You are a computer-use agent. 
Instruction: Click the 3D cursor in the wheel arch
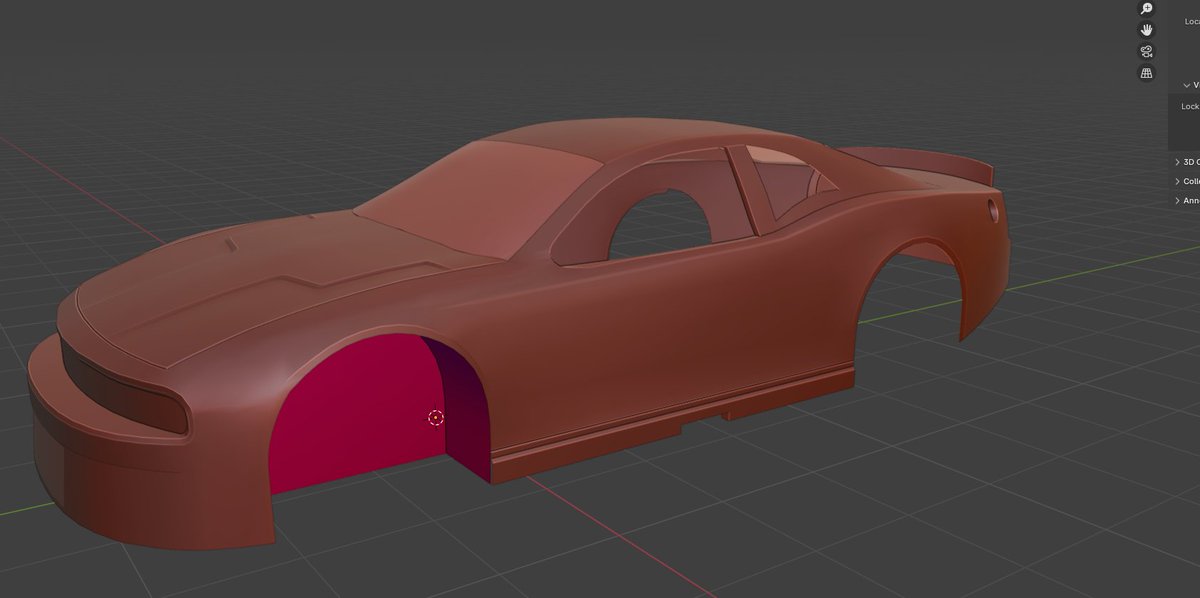click(436, 417)
